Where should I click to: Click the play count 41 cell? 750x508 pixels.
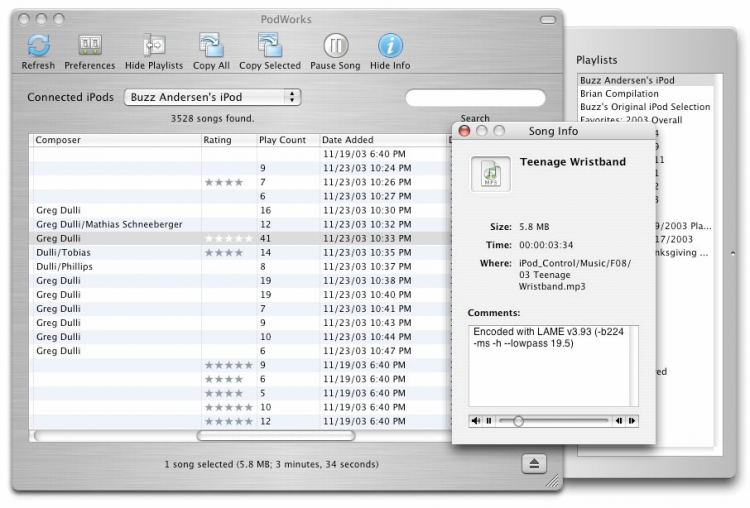[265, 238]
